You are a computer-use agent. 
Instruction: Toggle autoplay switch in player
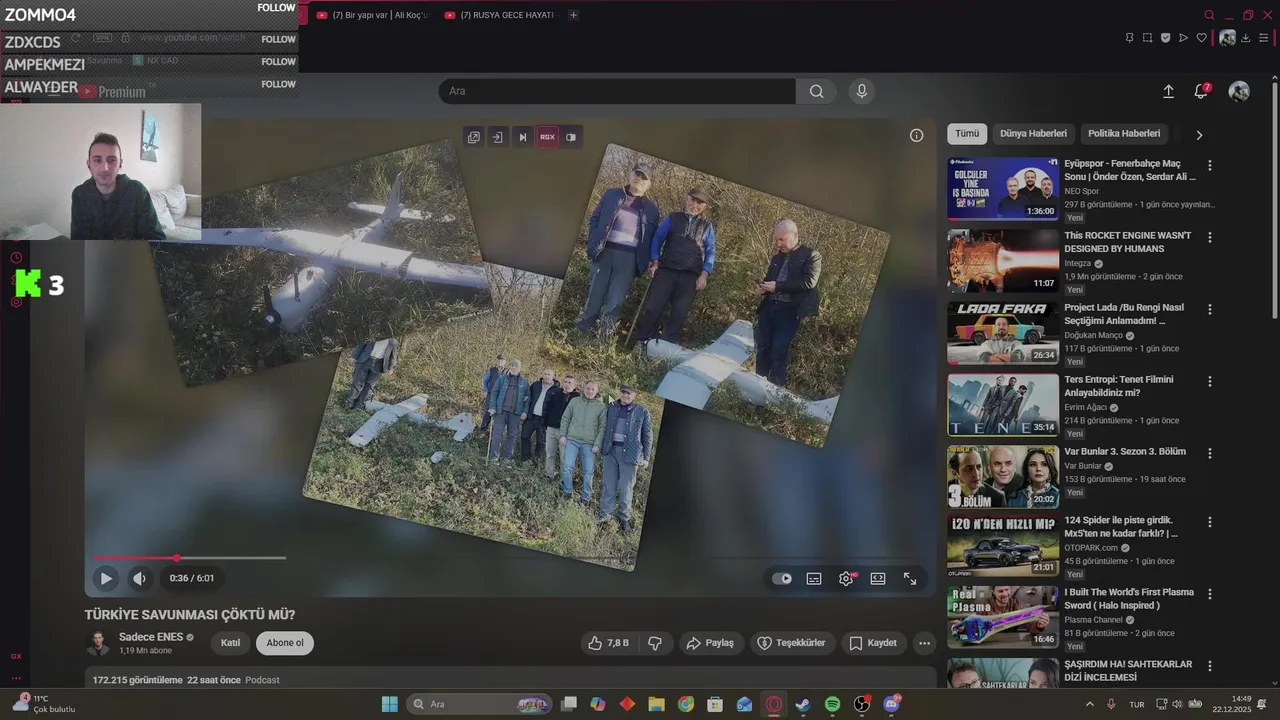click(782, 578)
